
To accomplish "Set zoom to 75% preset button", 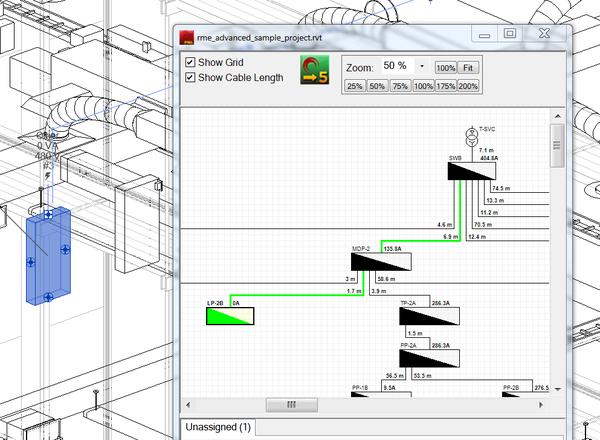I will pos(400,86).
